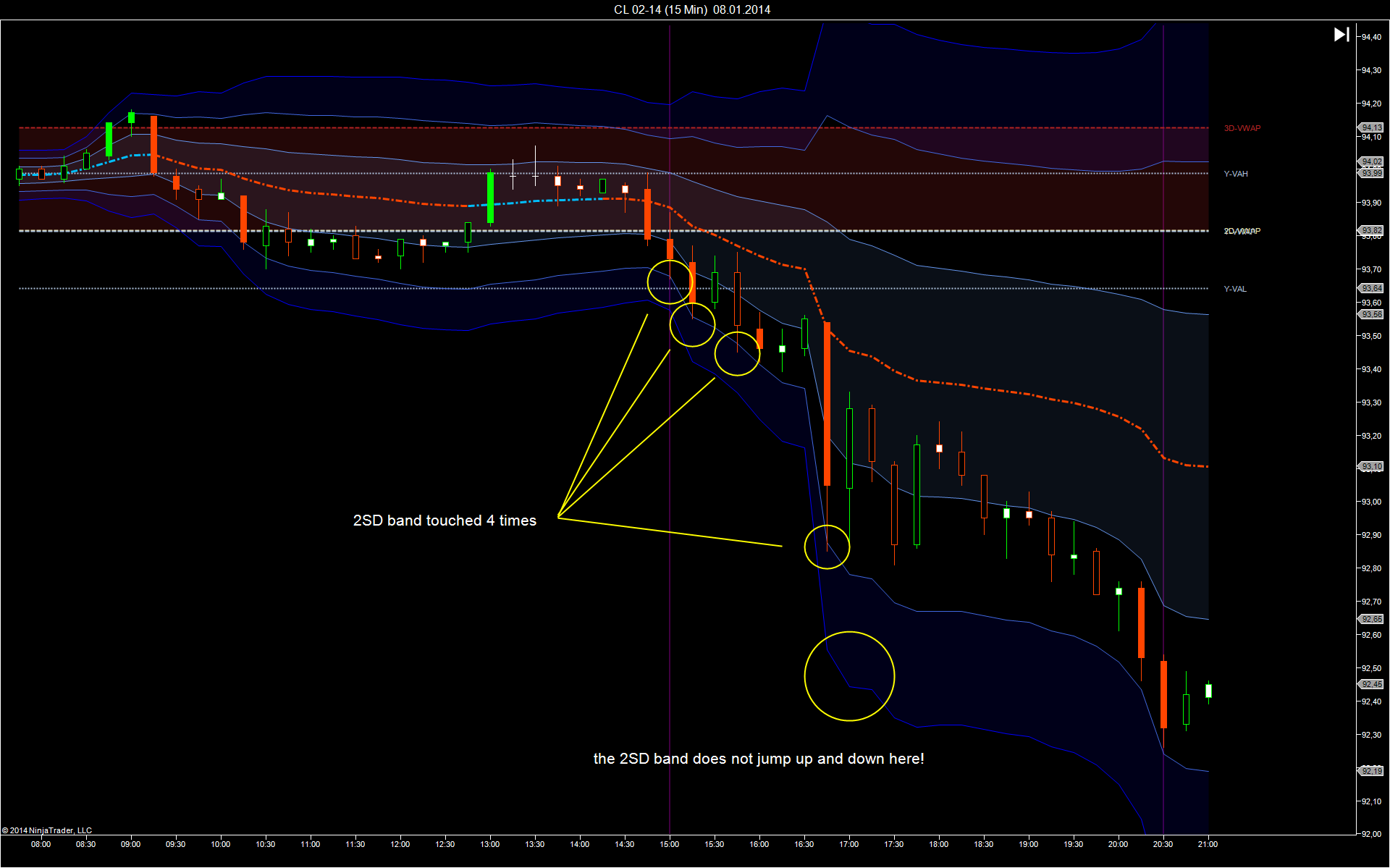The height and width of the screenshot is (868, 1390).
Task: Click the 93,10 price marker on axis
Action: pos(1370,466)
